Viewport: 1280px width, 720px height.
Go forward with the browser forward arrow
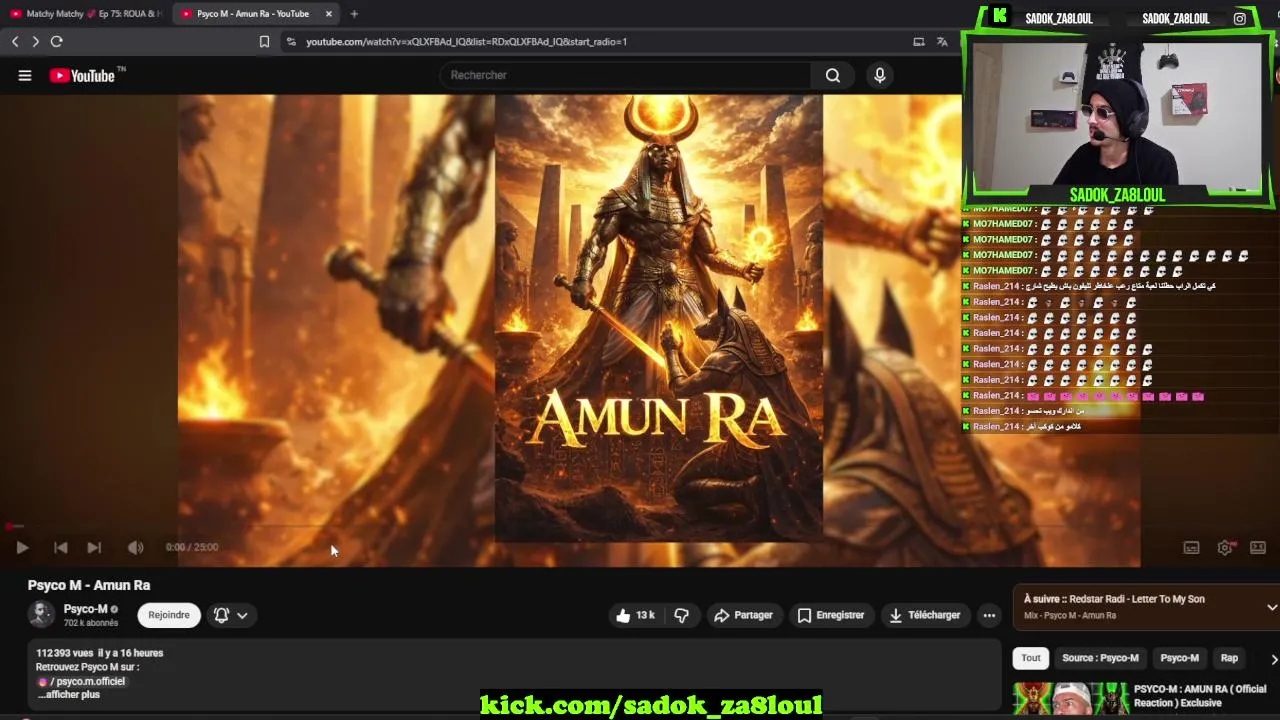tap(35, 41)
